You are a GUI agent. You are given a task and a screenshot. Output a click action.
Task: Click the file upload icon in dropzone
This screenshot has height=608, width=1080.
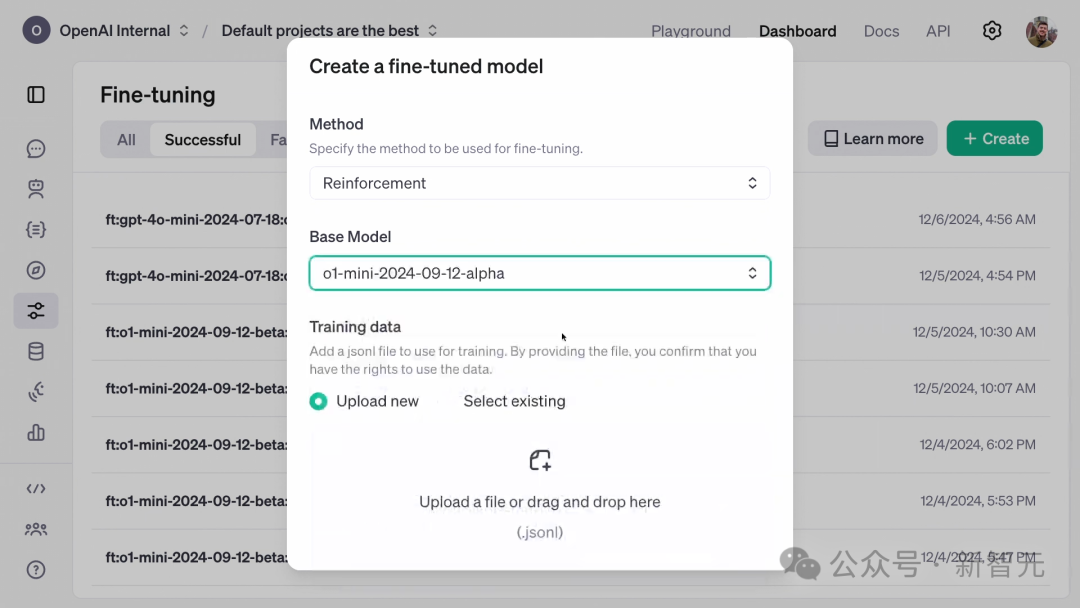(x=540, y=460)
